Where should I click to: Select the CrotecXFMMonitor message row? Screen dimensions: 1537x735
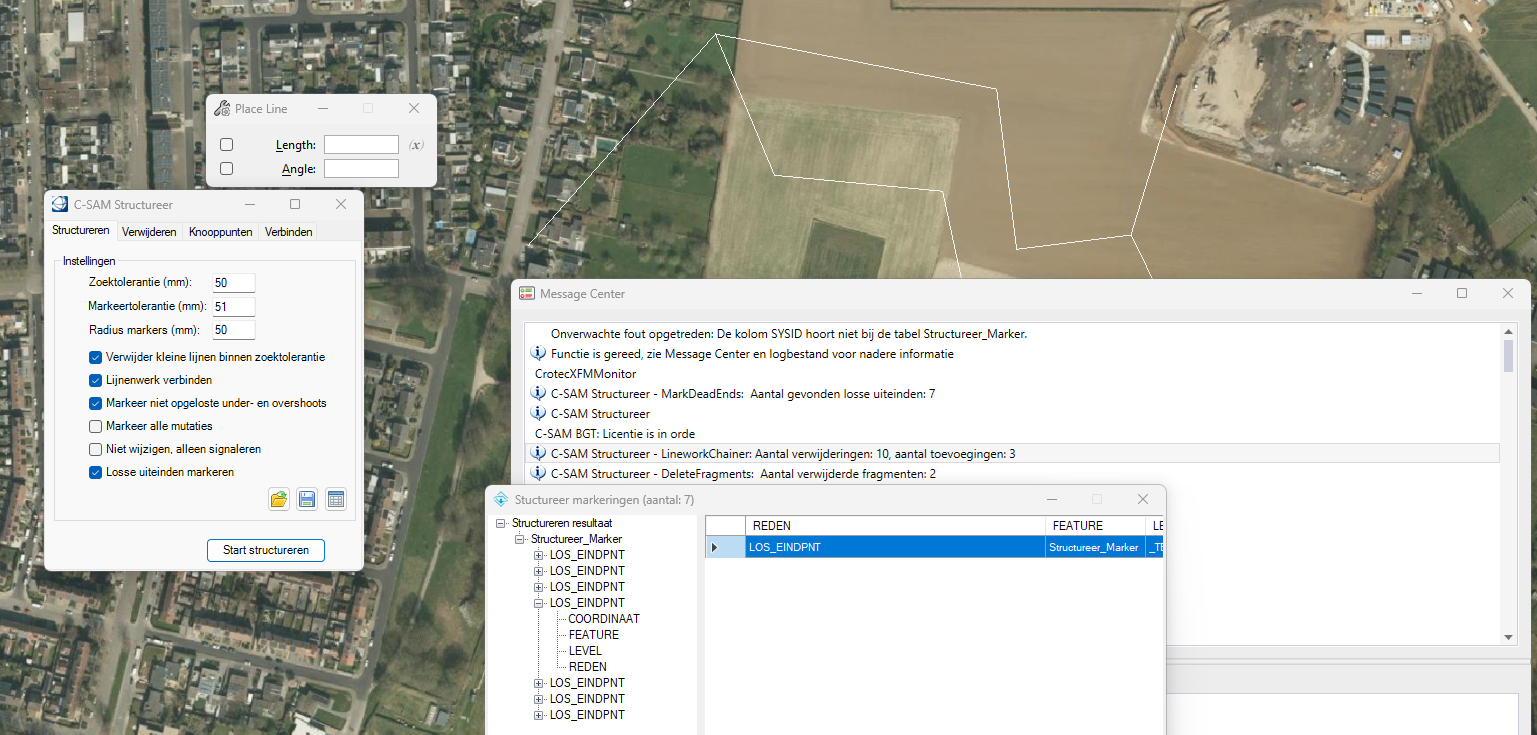(585, 374)
